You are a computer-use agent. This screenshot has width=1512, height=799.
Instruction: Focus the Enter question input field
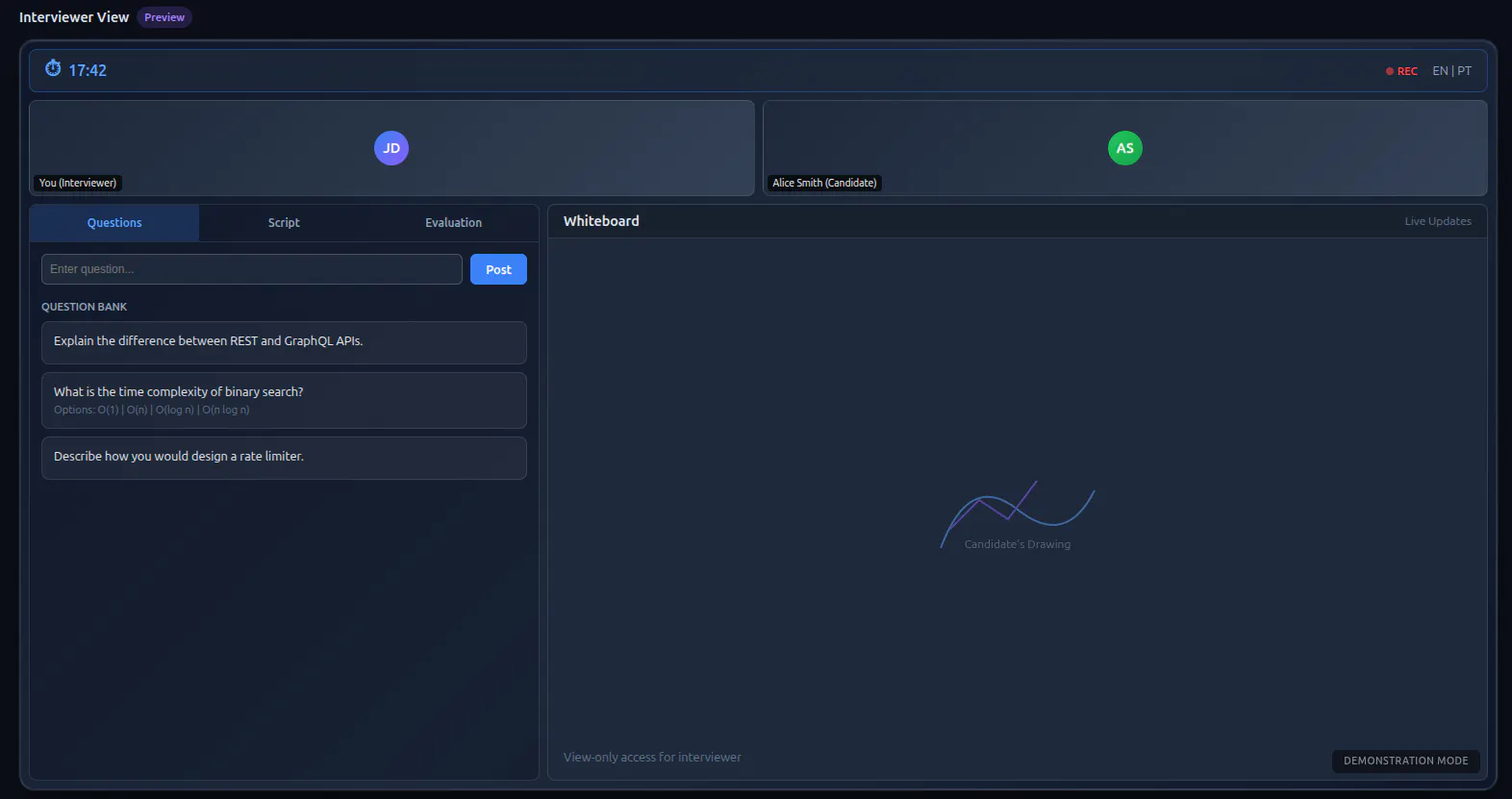[252, 269]
